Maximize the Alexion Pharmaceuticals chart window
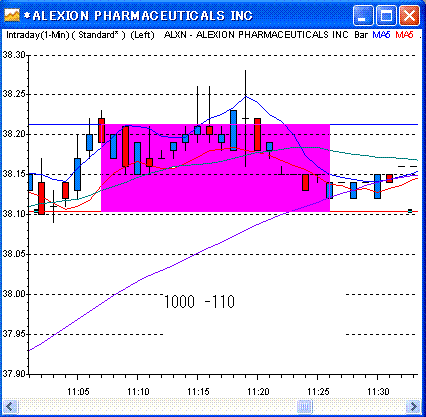 tap(386, 15)
